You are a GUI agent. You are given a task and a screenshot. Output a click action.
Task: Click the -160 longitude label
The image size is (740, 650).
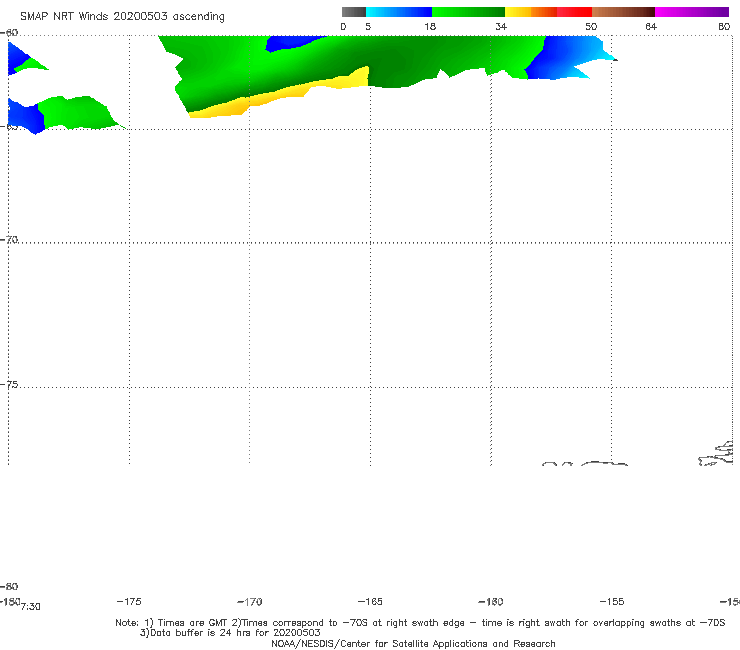491,601
